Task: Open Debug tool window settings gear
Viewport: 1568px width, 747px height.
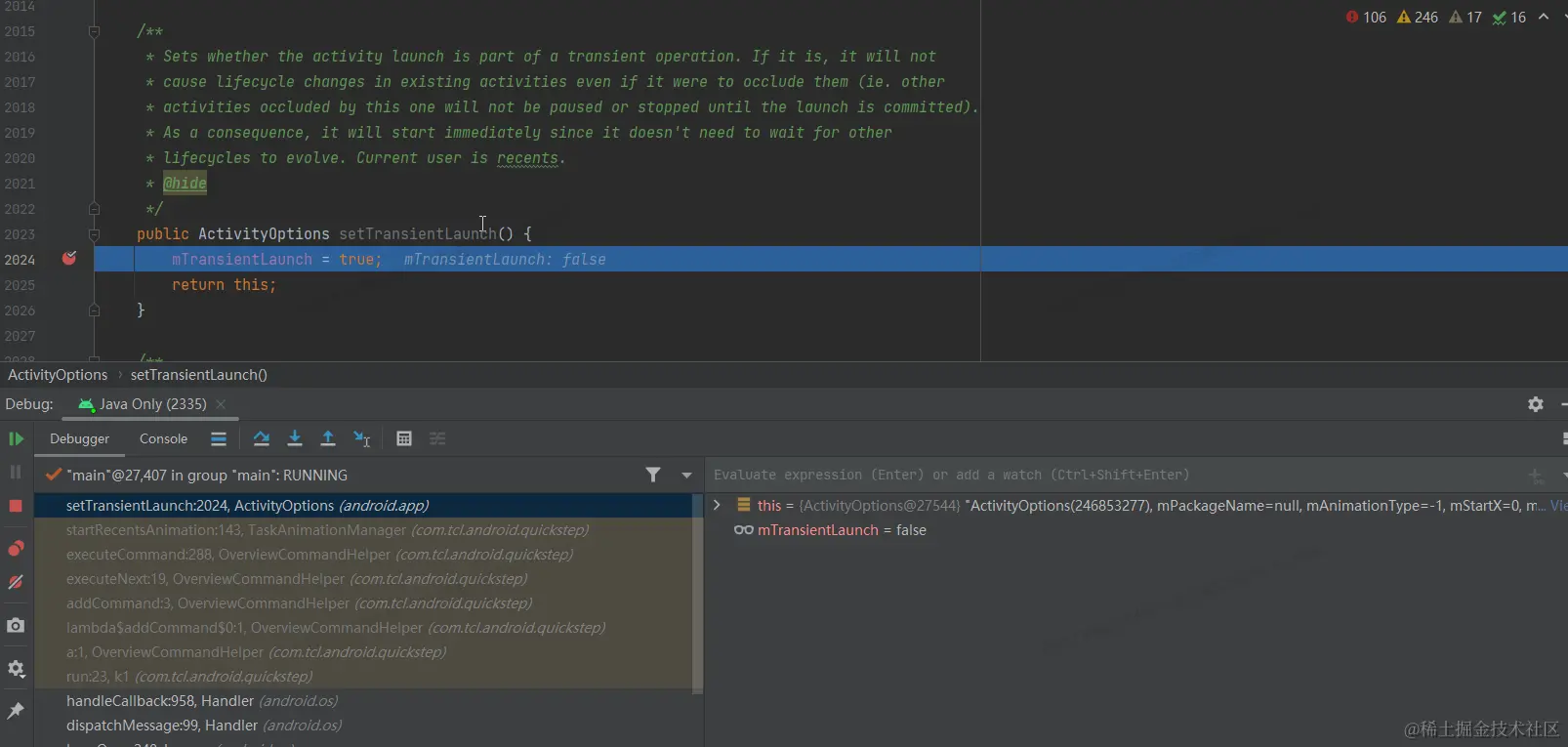Action: [1536, 404]
